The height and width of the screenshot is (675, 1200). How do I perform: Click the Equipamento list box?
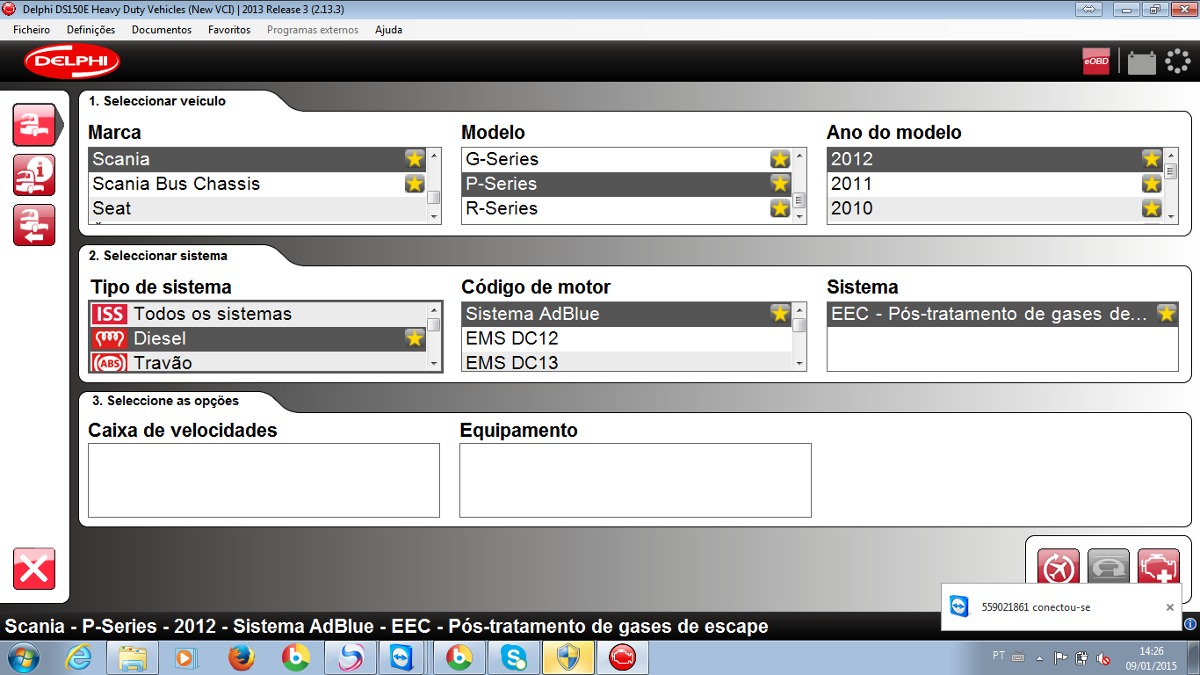click(635, 481)
